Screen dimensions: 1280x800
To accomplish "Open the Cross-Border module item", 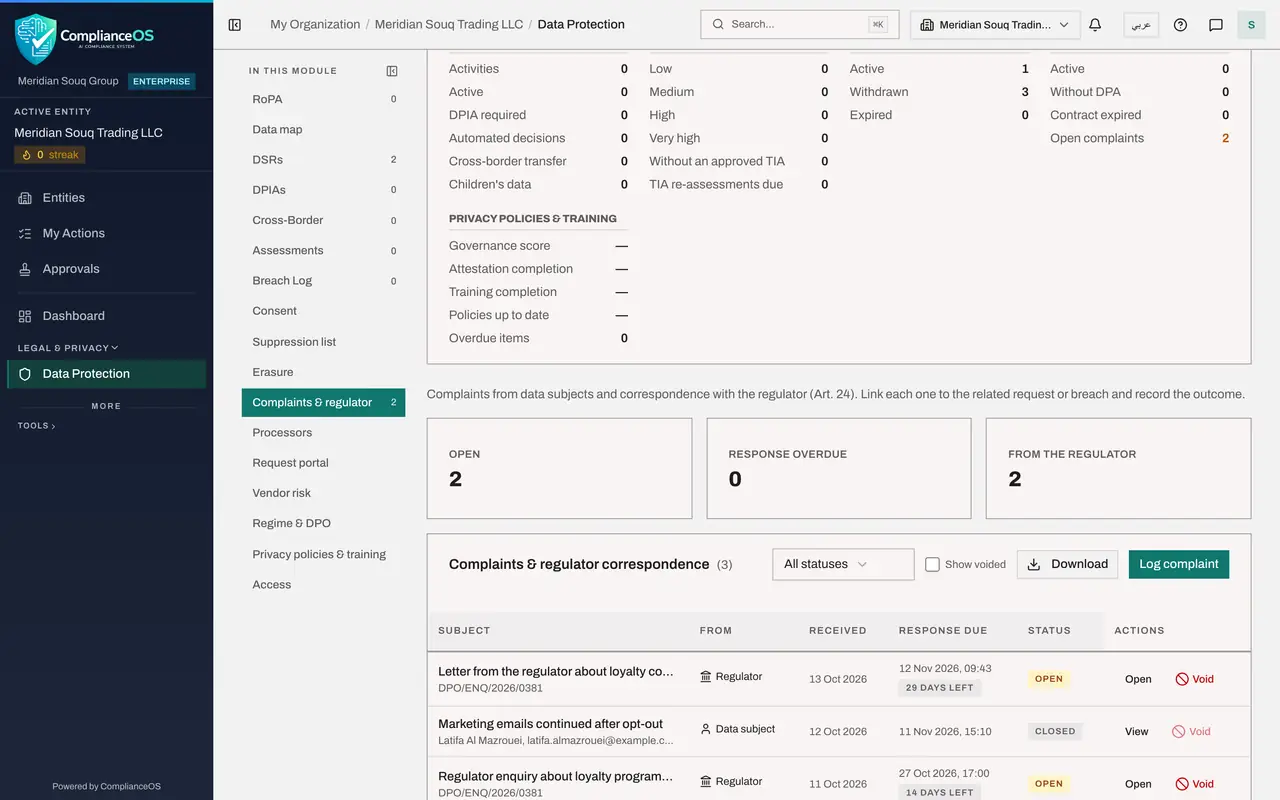I will [x=323, y=220].
